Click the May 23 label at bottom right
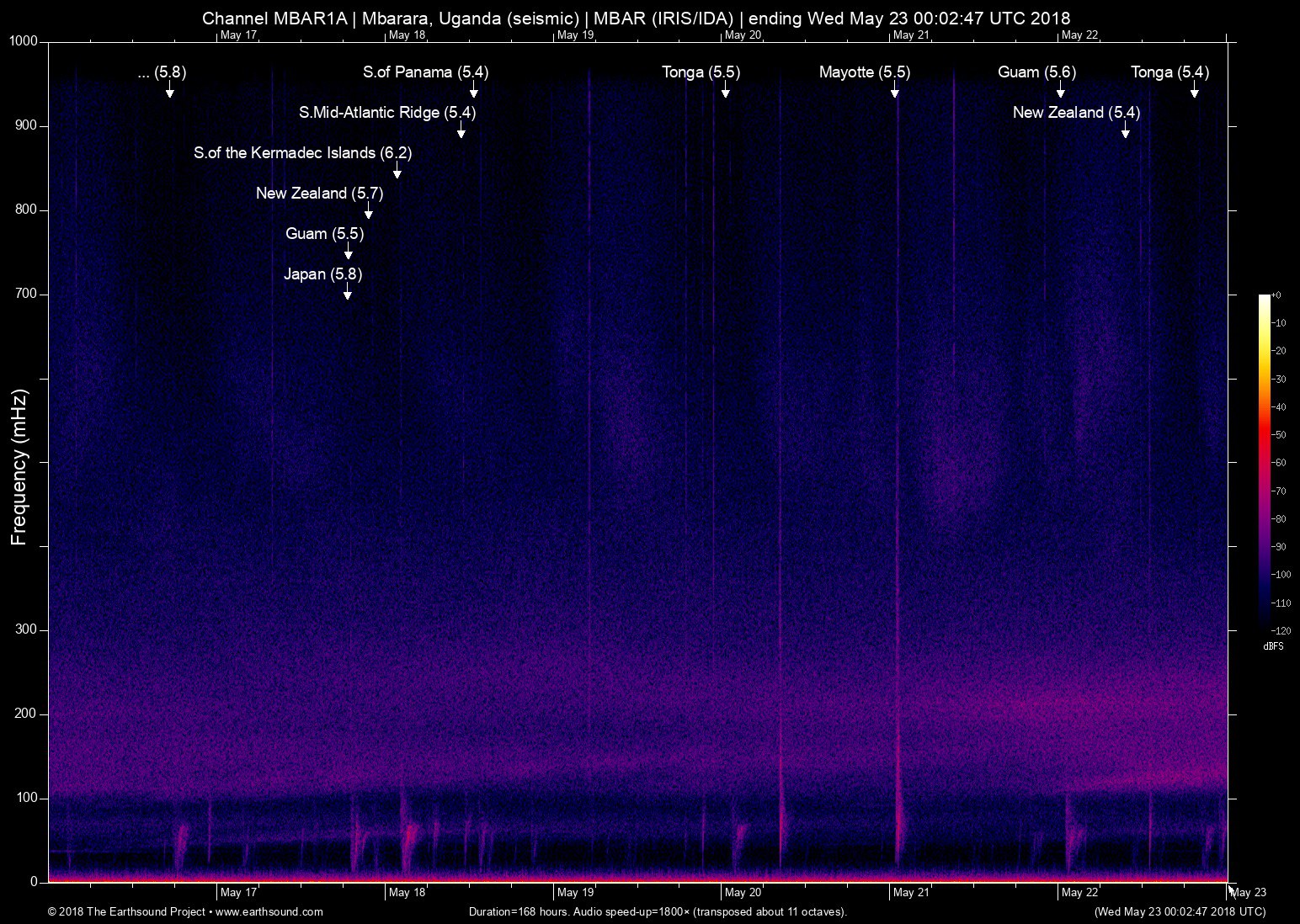Viewport: 1300px width, 924px height. (x=1249, y=893)
